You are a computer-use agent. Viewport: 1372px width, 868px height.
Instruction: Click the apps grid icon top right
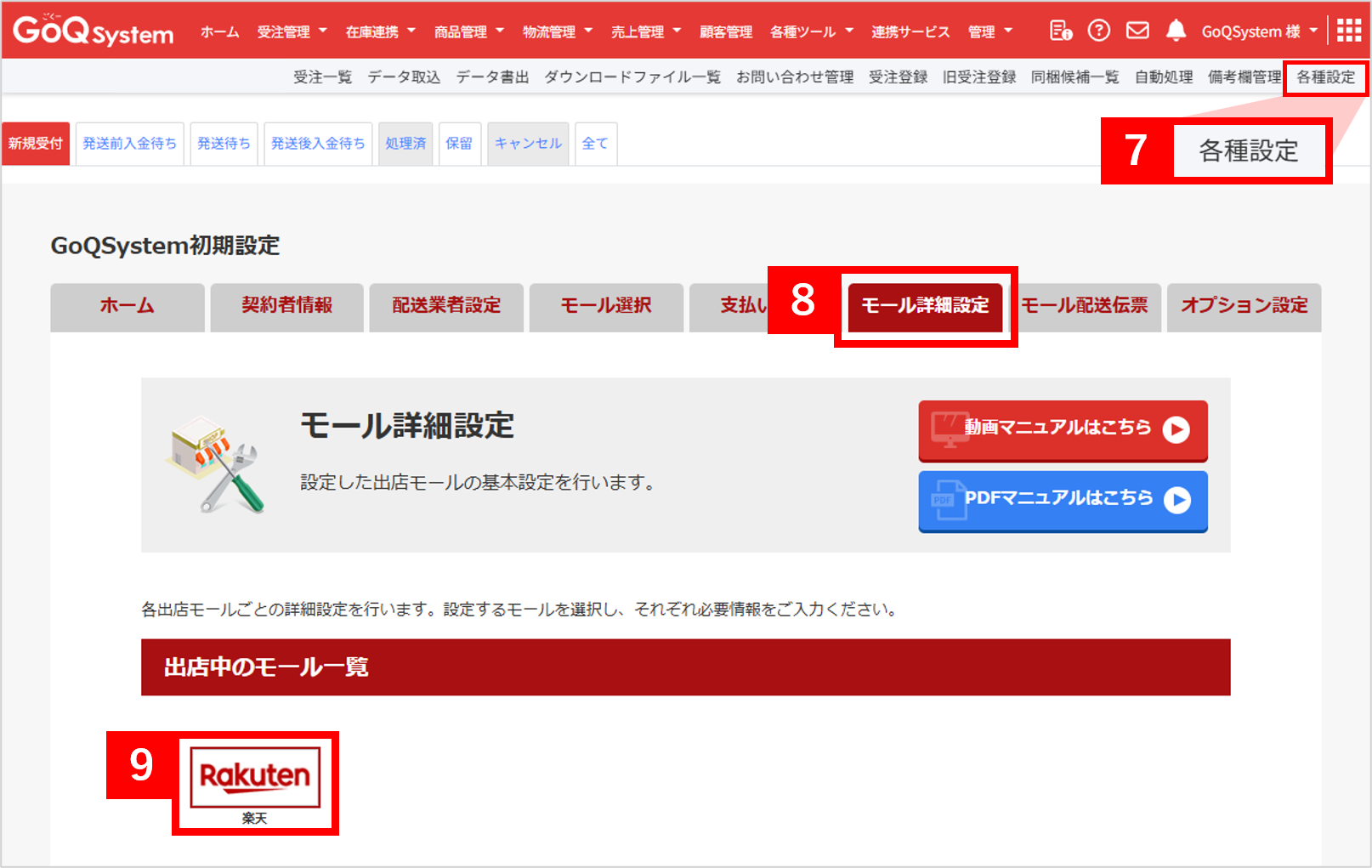1348,31
